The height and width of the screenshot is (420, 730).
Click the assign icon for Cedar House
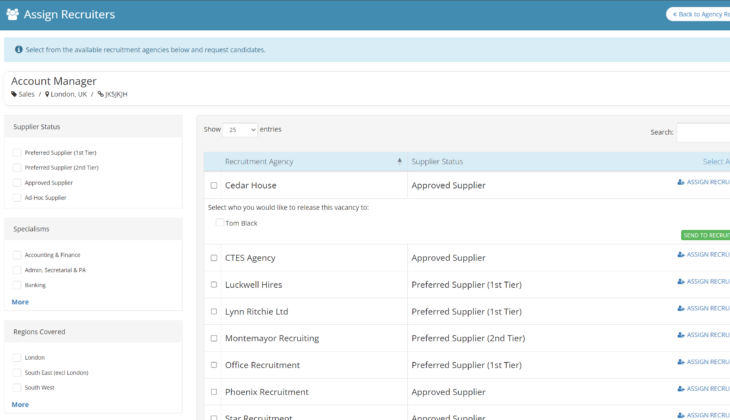(x=681, y=182)
